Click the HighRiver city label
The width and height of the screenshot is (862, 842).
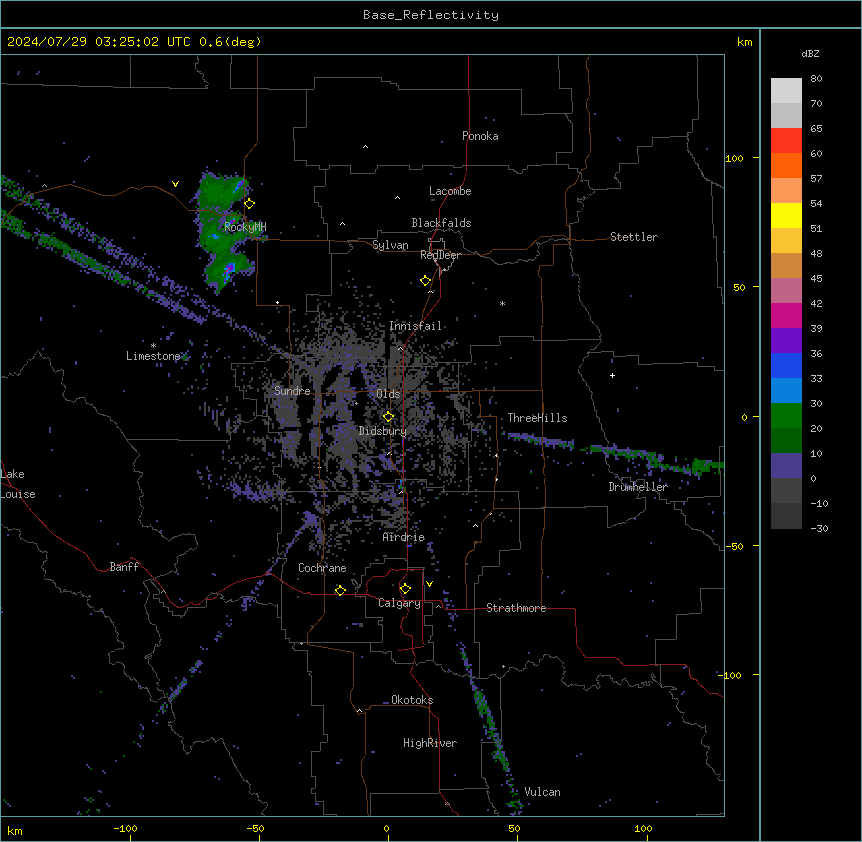click(430, 743)
